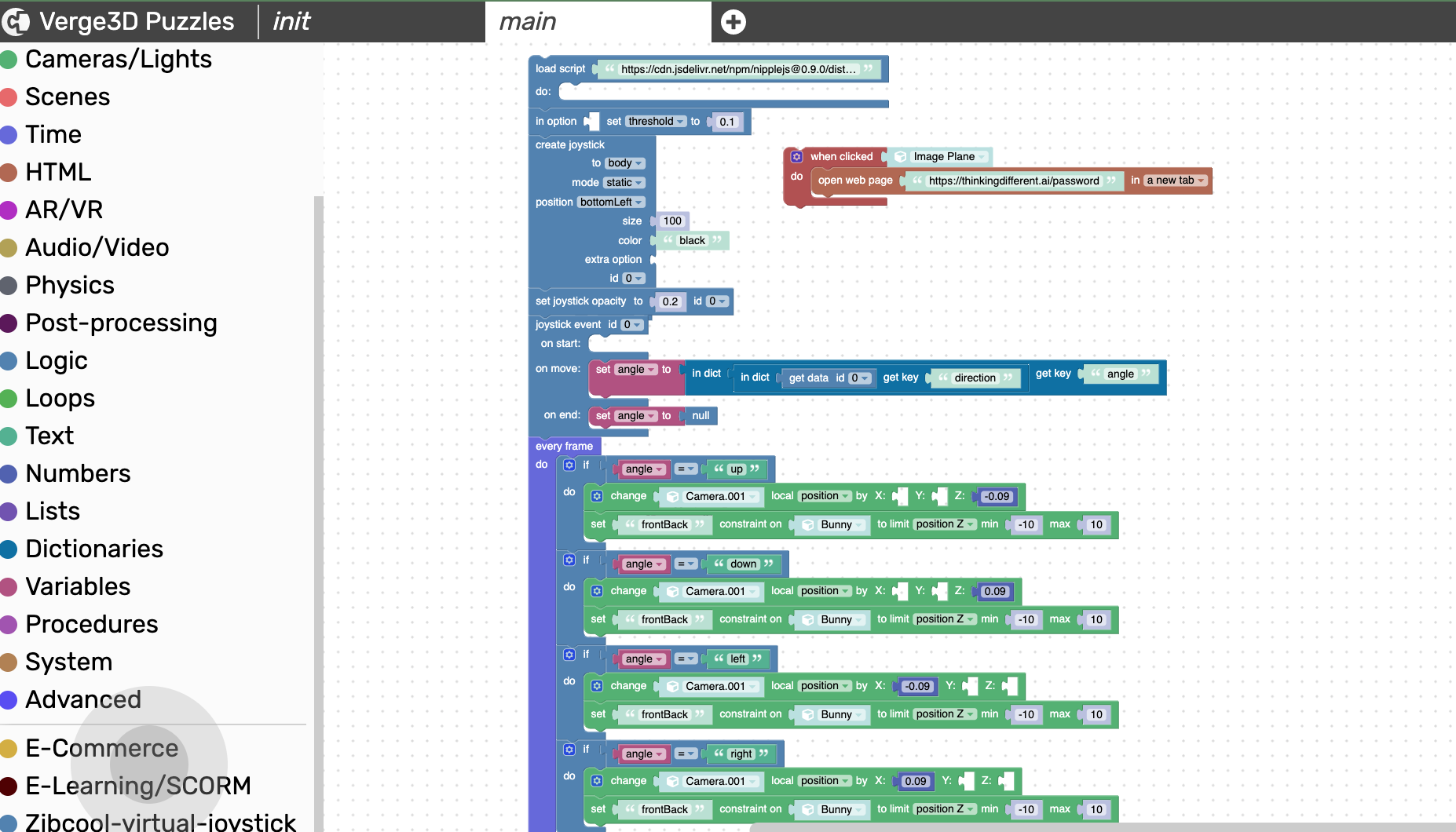Open the AR/VR puzzles category
The height and width of the screenshot is (832, 1456).
pyautogui.click(x=64, y=210)
